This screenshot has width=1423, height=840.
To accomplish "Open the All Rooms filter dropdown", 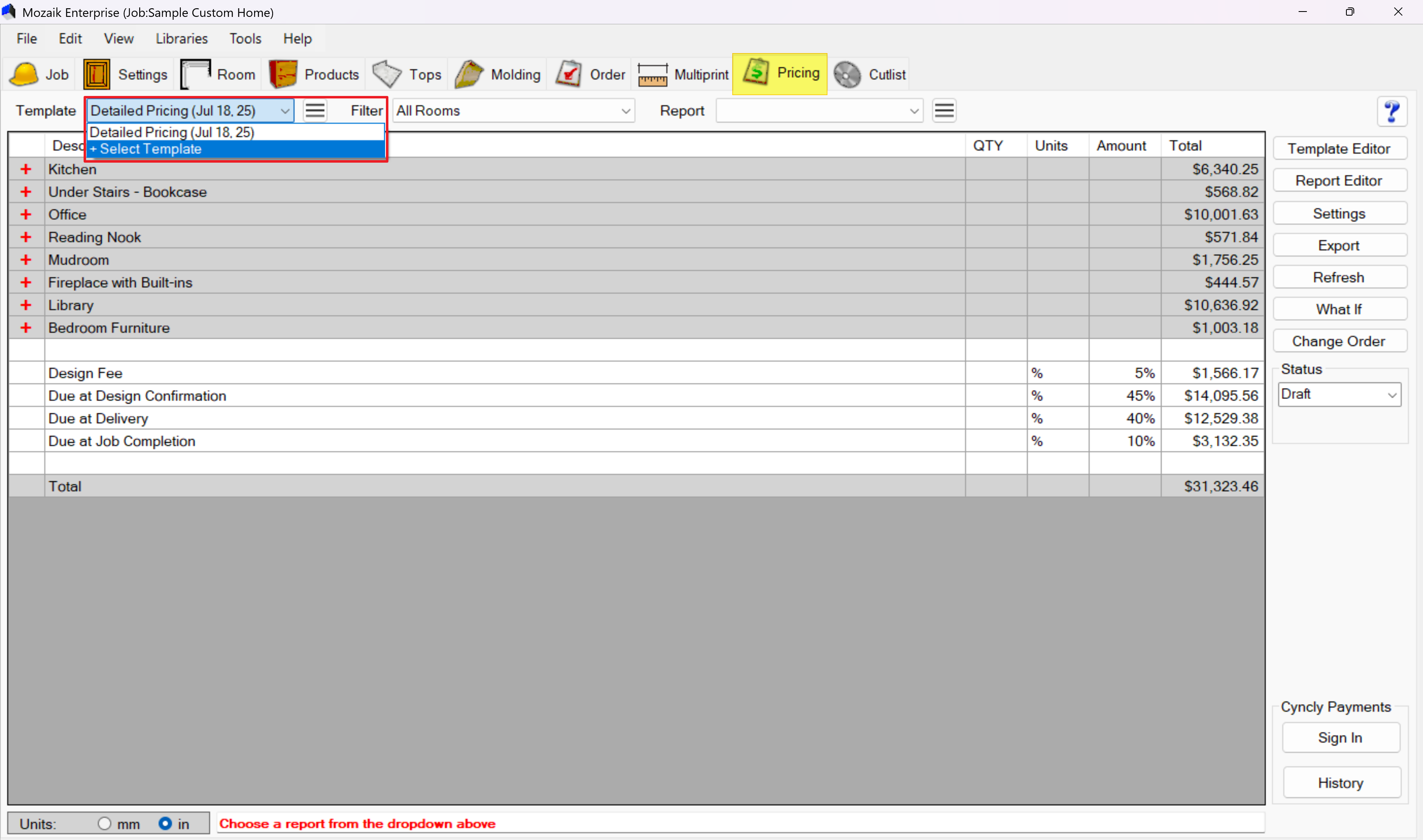I will (x=513, y=111).
